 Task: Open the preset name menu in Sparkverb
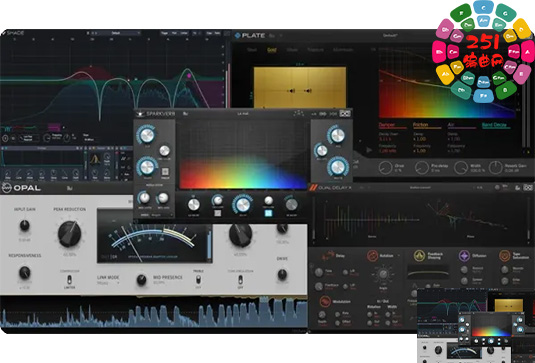point(243,114)
